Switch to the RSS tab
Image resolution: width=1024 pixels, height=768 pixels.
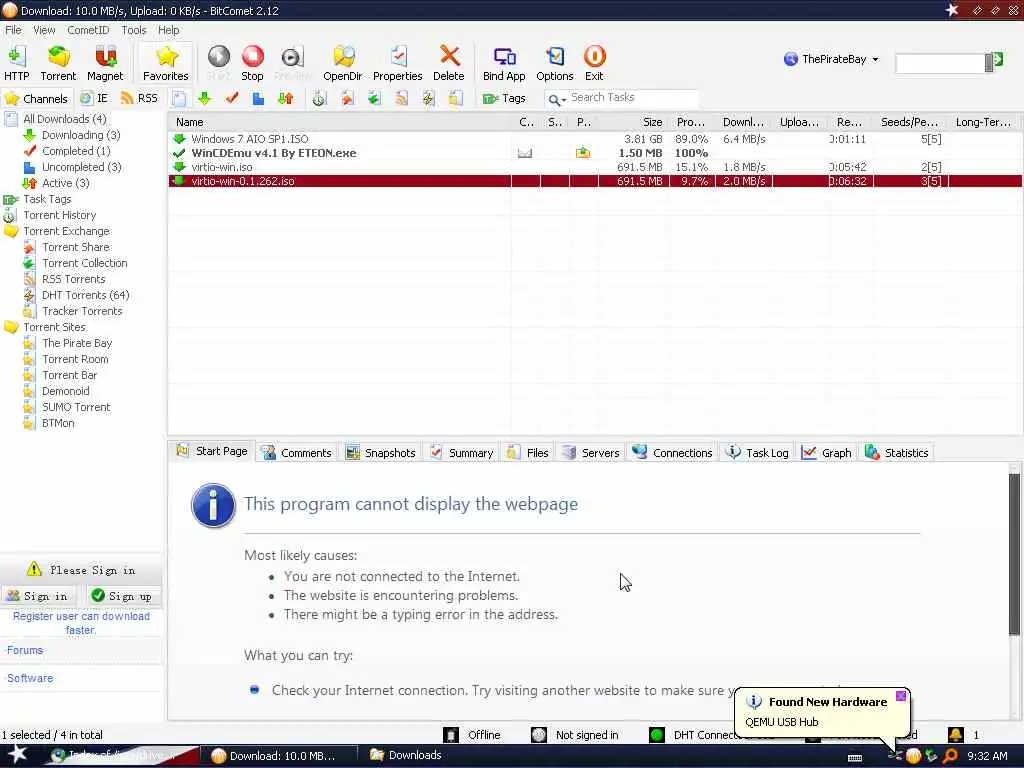[139, 99]
